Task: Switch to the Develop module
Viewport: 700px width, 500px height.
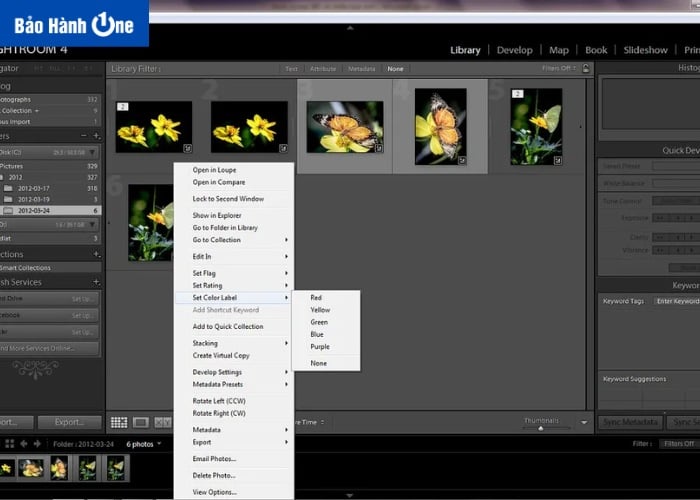Action: coord(514,50)
